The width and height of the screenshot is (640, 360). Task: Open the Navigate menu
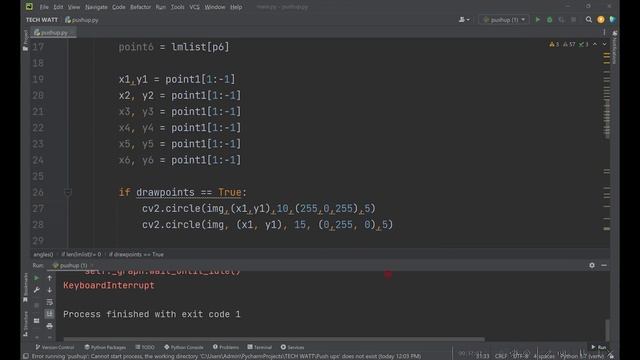click(x=96, y=7)
